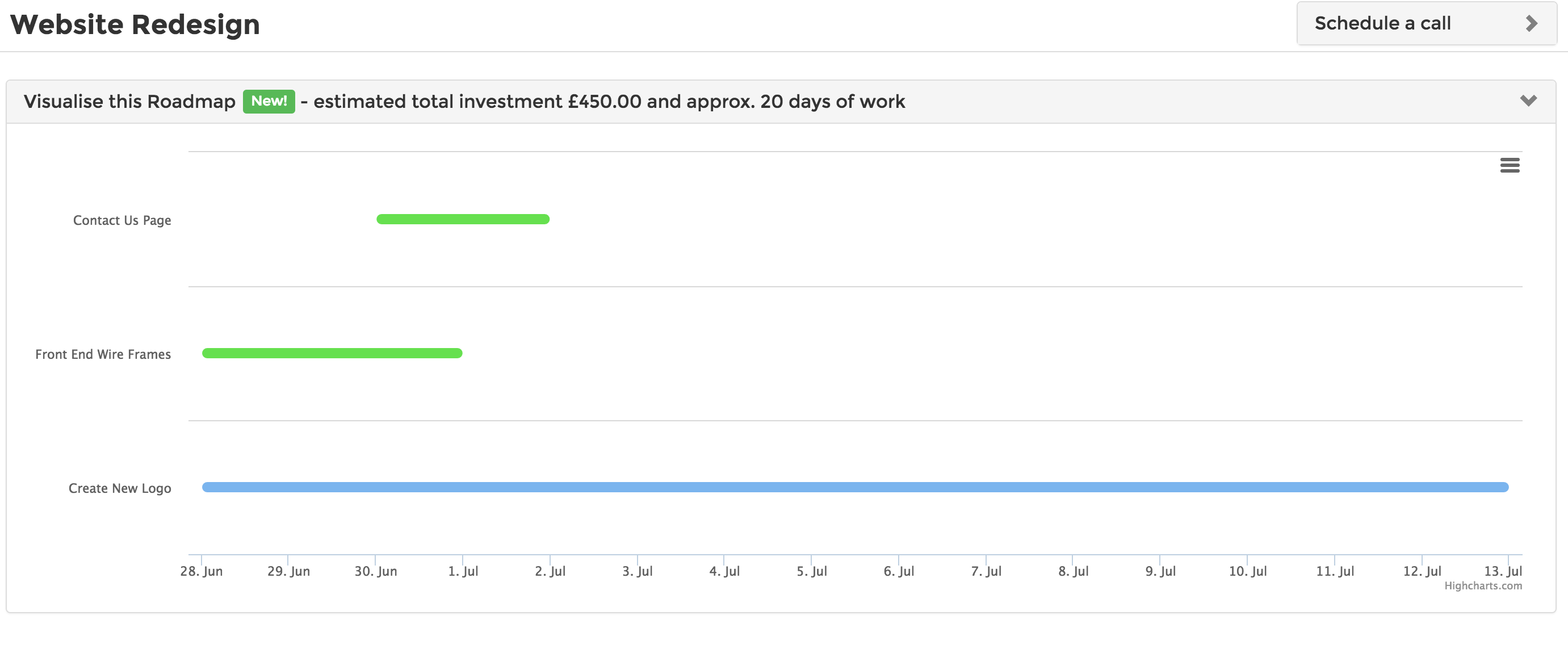Click the 7. Jul axis date label

(x=986, y=571)
